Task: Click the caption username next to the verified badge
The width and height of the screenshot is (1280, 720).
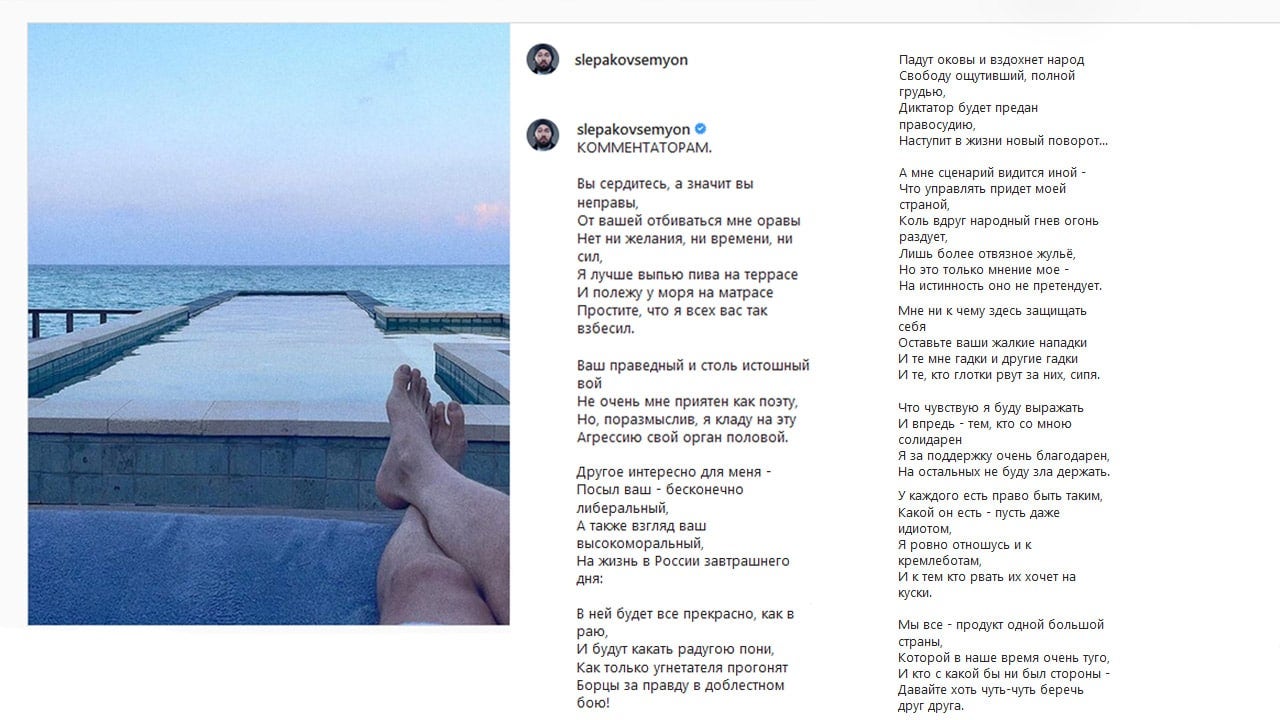Action: pyautogui.click(x=633, y=129)
